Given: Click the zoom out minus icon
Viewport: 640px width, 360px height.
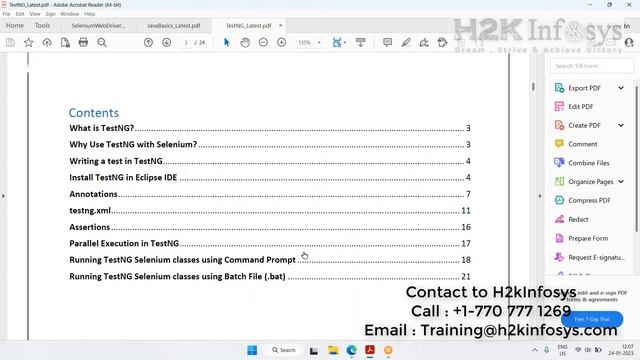Looking at the screenshot, I should [x=263, y=42].
